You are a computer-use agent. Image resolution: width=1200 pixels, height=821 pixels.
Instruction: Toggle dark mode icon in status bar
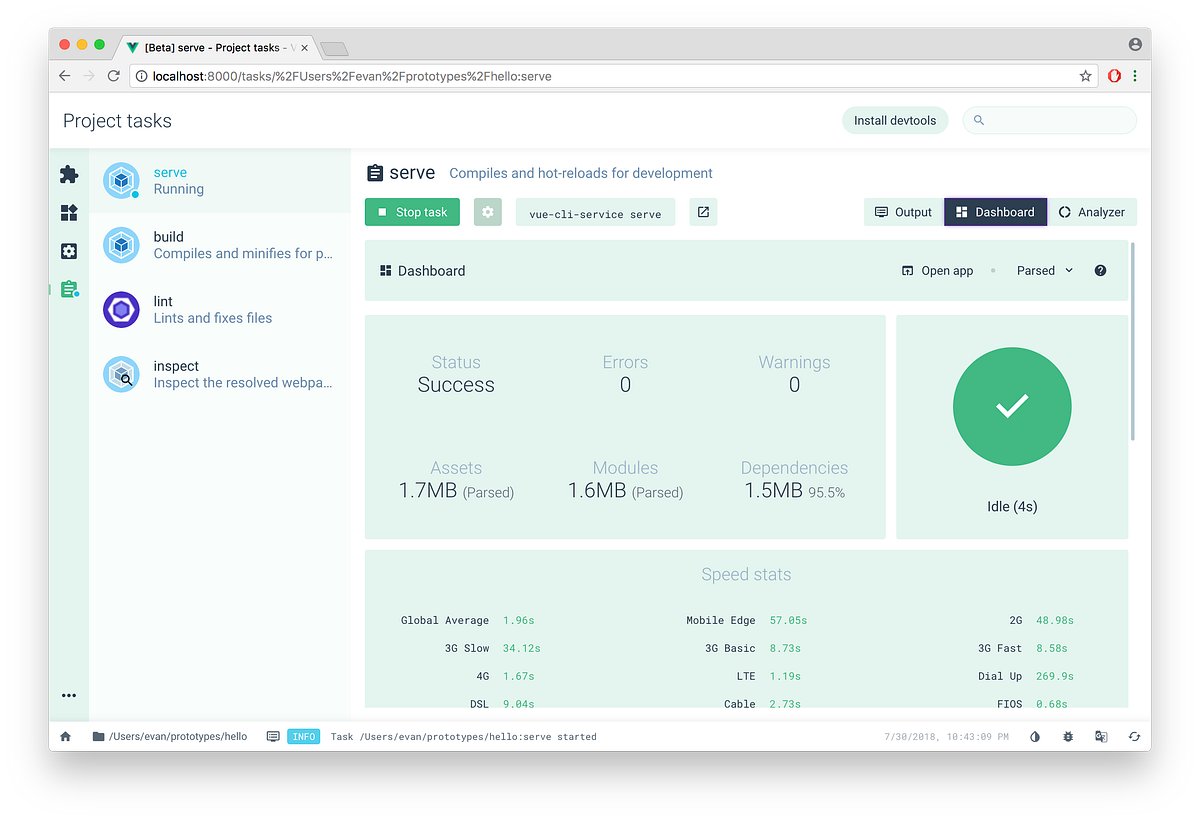tap(1035, 737)
